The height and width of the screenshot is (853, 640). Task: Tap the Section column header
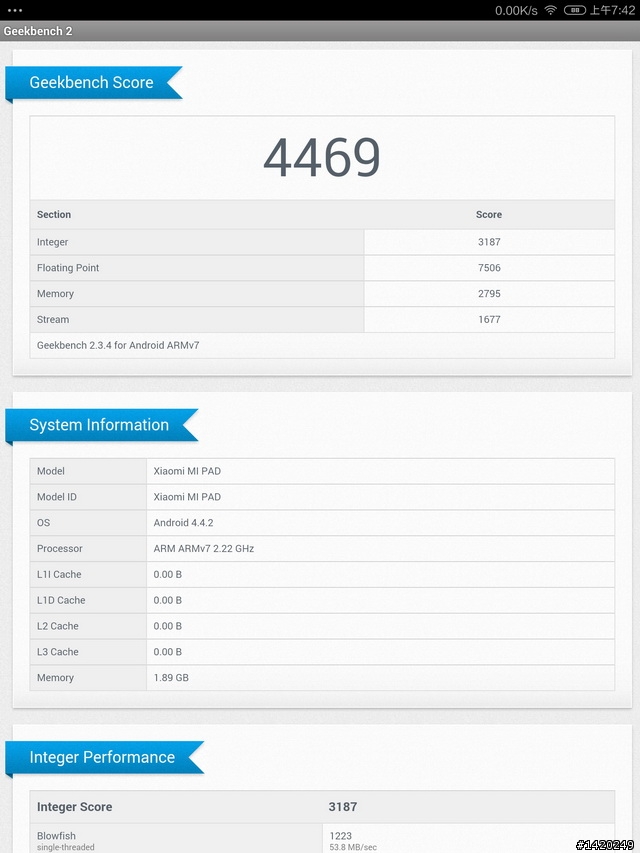[x=54, y=214]
